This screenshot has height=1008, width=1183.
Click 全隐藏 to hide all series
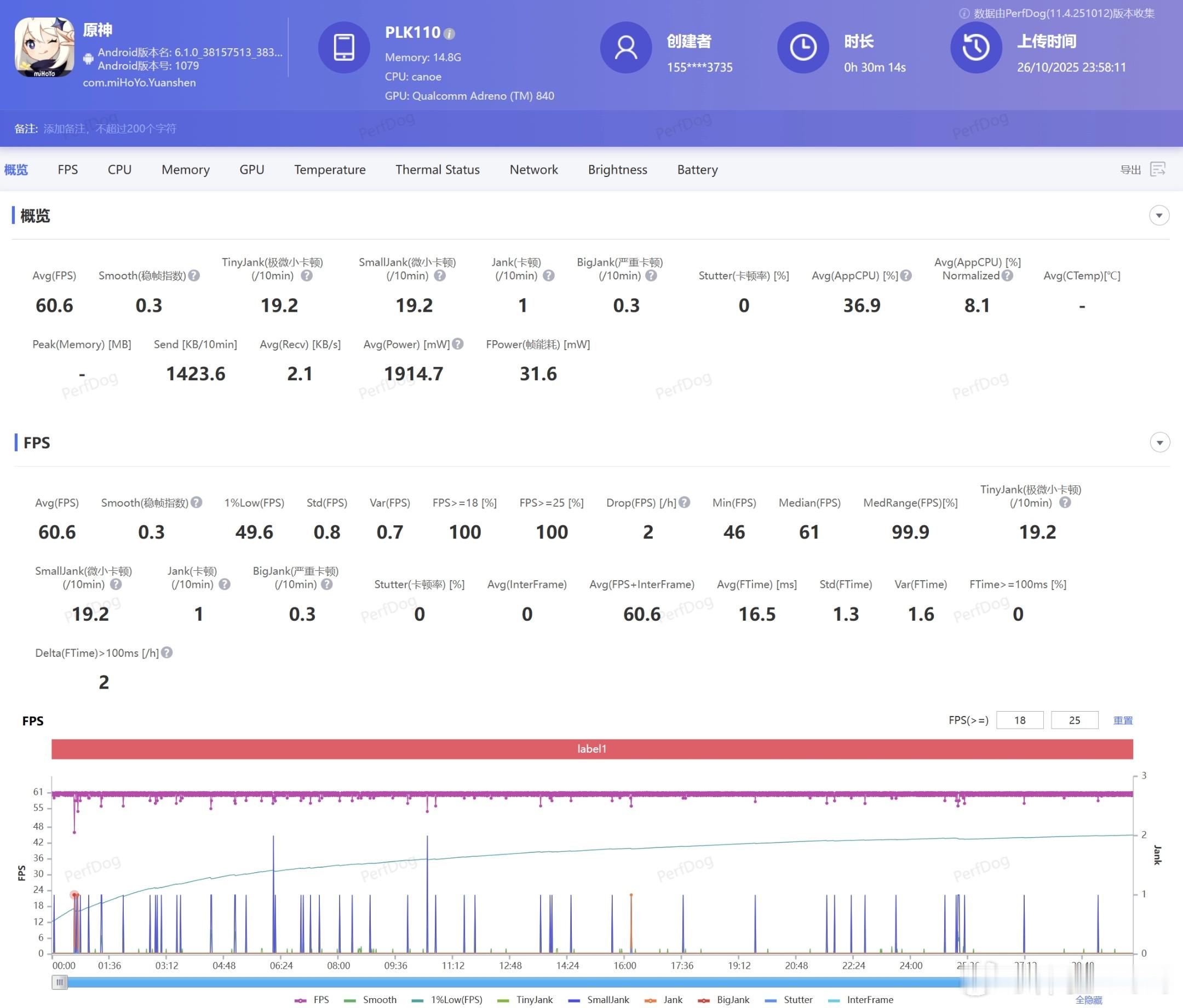point(1088,1000)
